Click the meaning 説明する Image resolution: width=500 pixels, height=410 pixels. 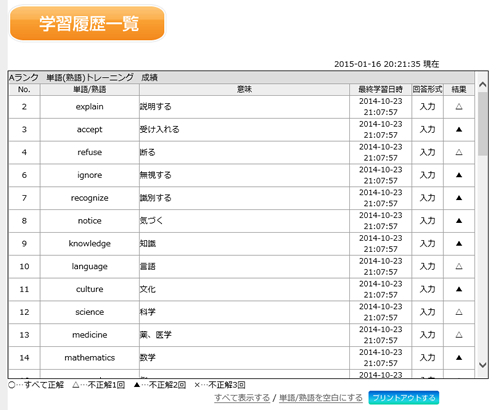click(x=156, y=107)
